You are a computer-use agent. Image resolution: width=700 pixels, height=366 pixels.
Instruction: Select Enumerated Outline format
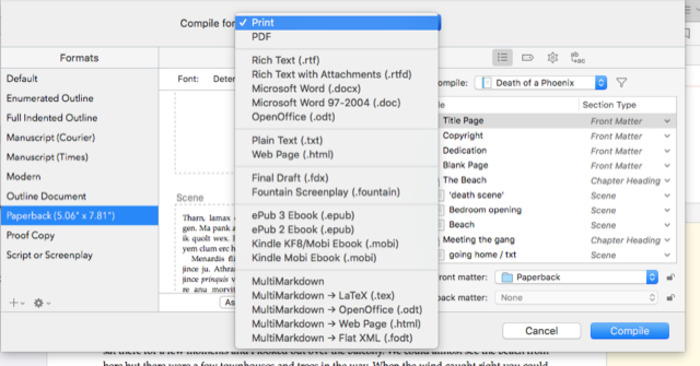(79, 98)
